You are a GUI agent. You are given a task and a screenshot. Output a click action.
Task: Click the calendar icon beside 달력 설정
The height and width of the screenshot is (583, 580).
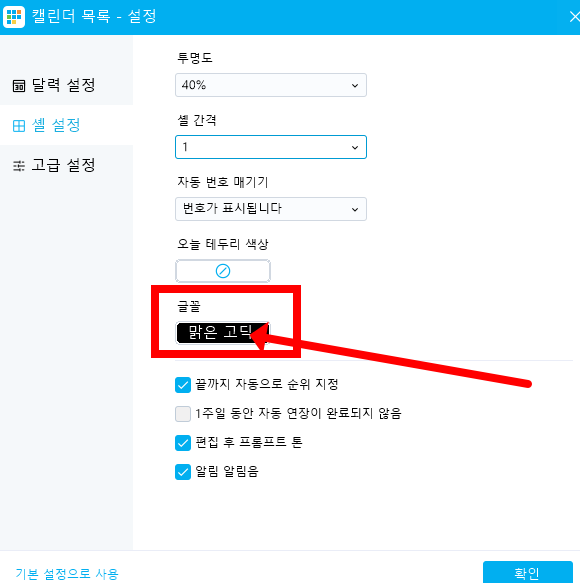pyautogui.click(x=19, y=86)
